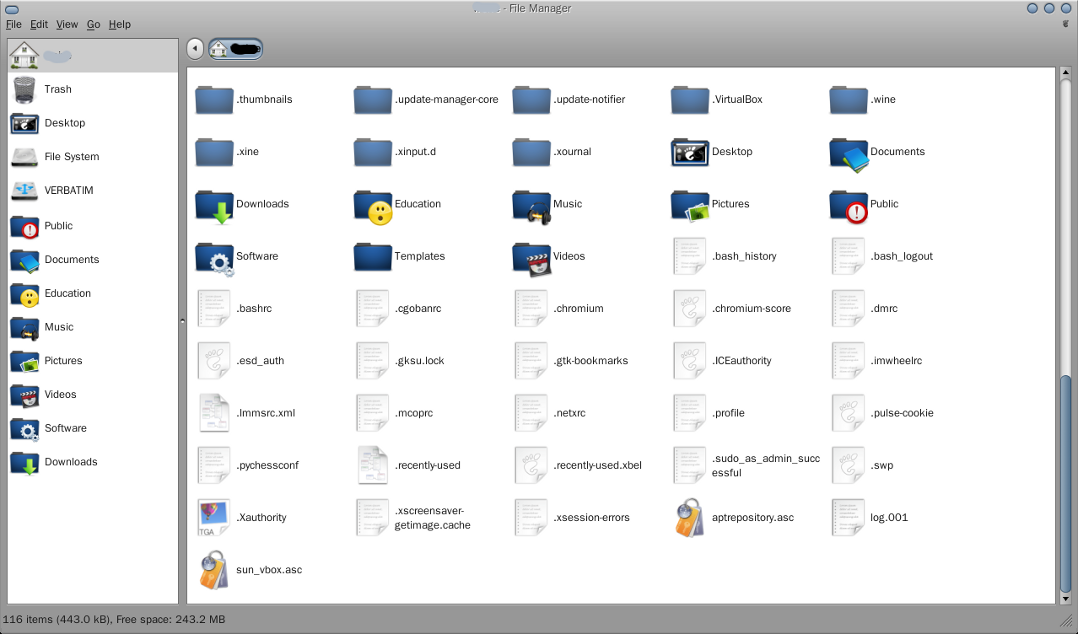Select the aptrepository.asc key file icon
Image resolution: width=1078 pixels, height=634 pixels.
tap(690, 518)
